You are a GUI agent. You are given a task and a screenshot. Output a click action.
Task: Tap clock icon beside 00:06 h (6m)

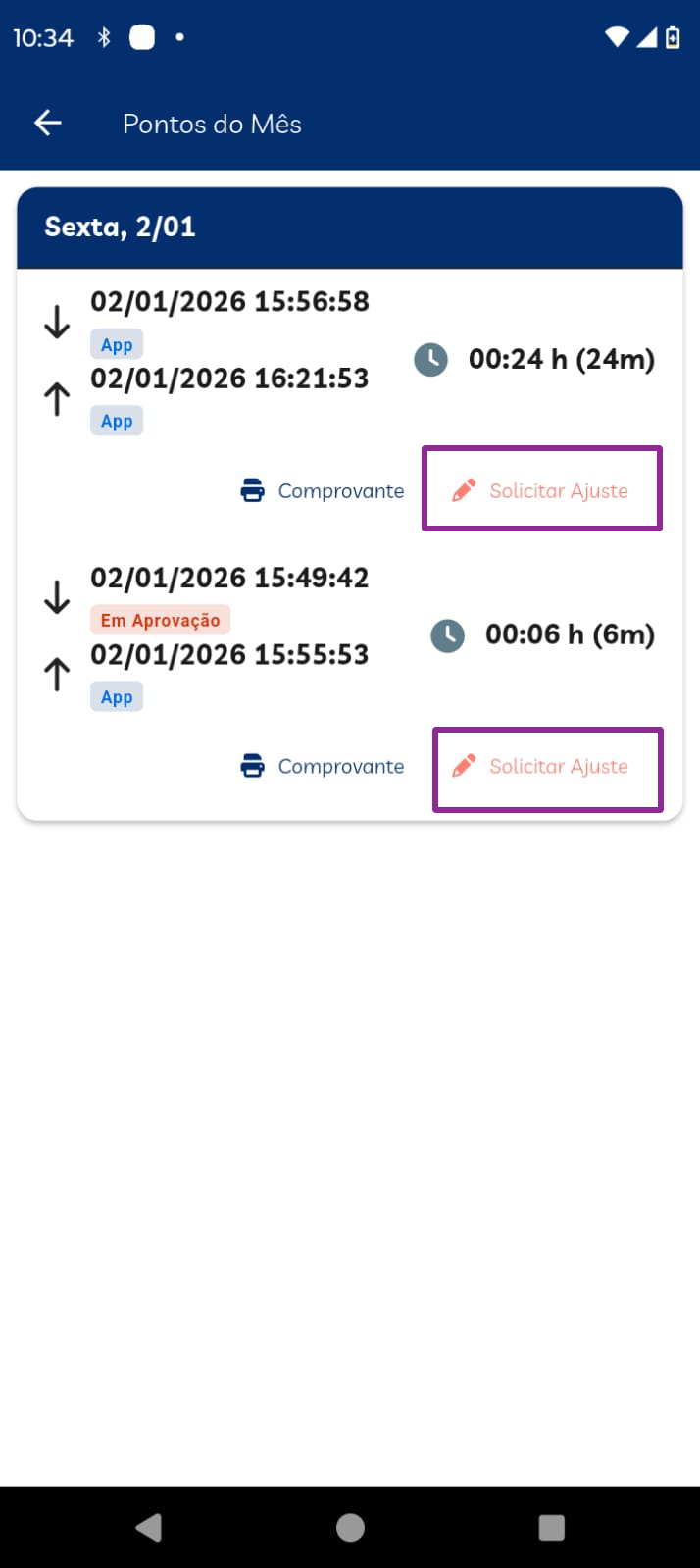(448, 635)
